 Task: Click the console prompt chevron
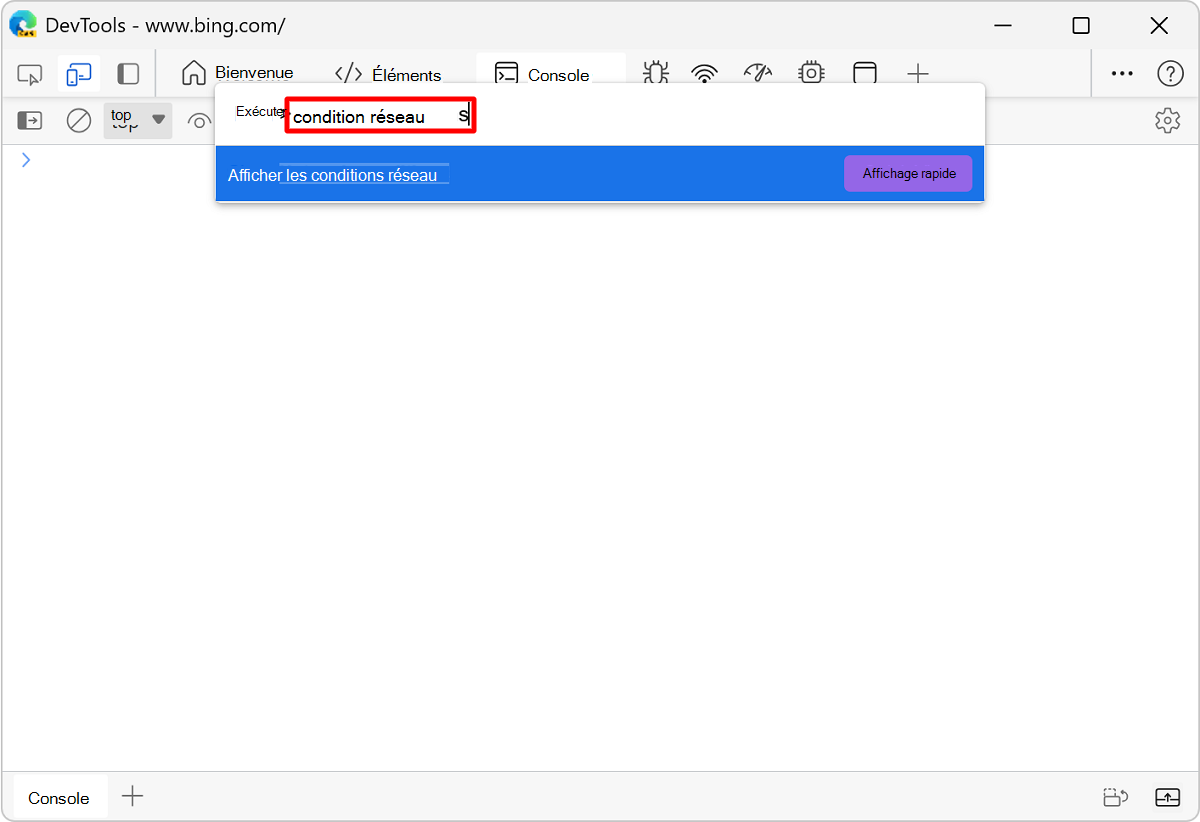[26, 160]
